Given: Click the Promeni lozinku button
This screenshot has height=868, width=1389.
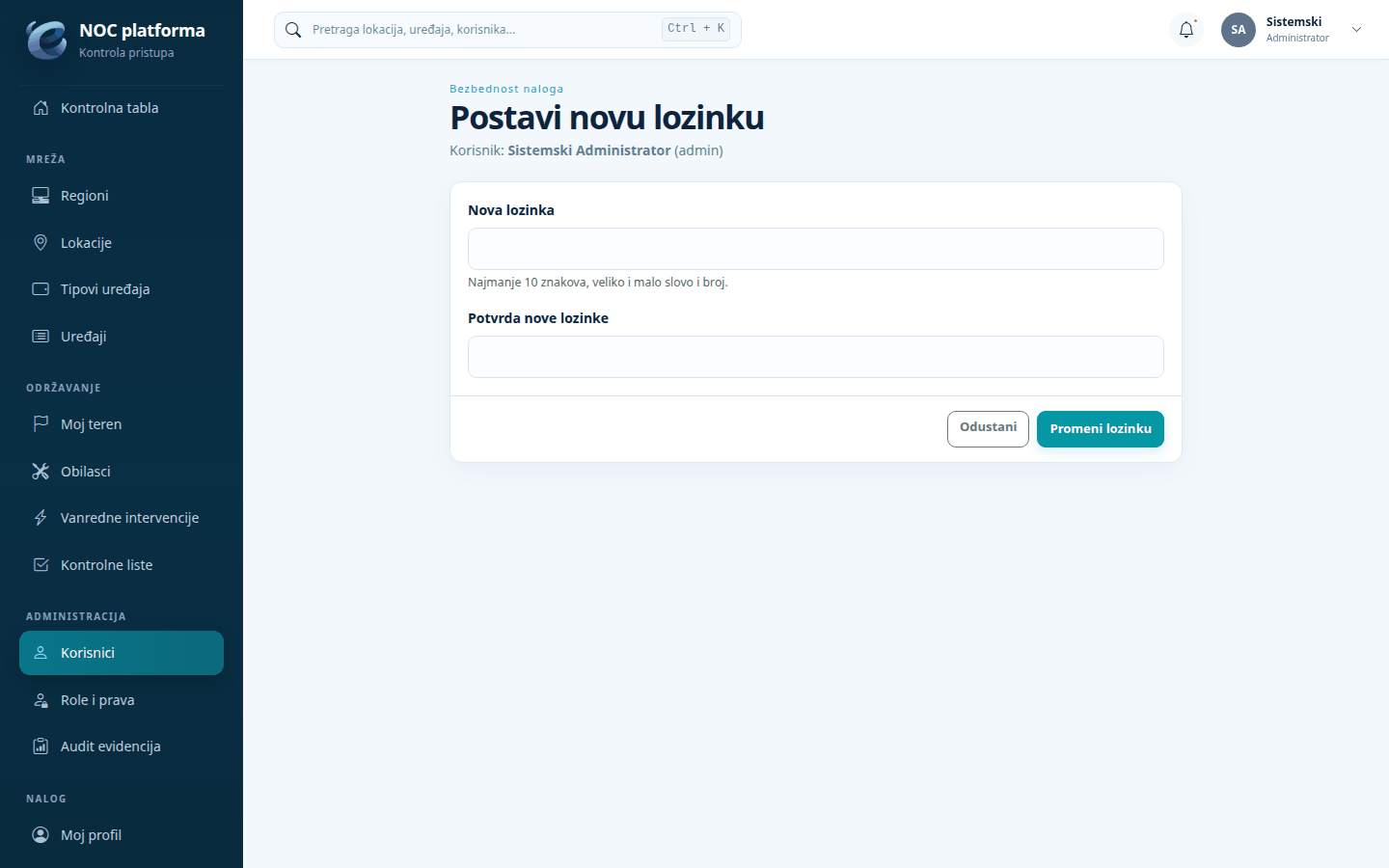Looking at the screenshot, I should click(x=1101, y=429).
